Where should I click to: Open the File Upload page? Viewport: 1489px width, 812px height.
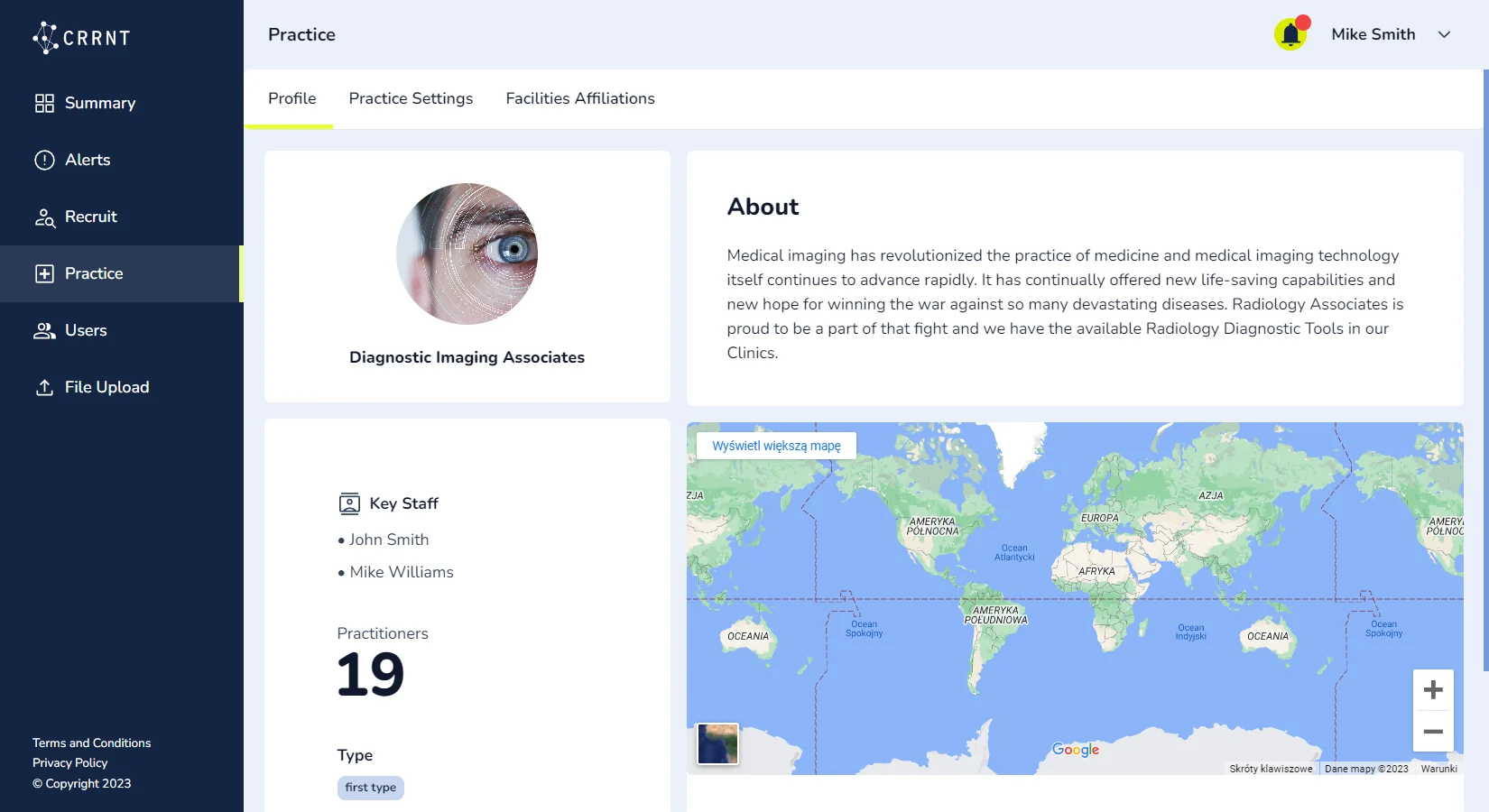tap(106, 387)
